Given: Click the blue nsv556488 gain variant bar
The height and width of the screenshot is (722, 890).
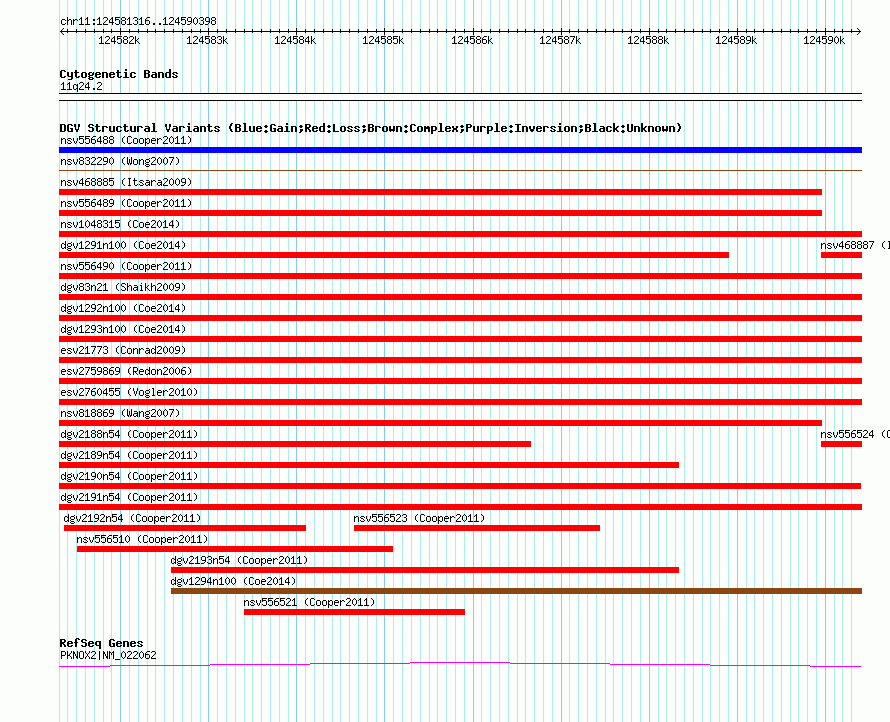Looking at the screenshot, I should [460, 150].
